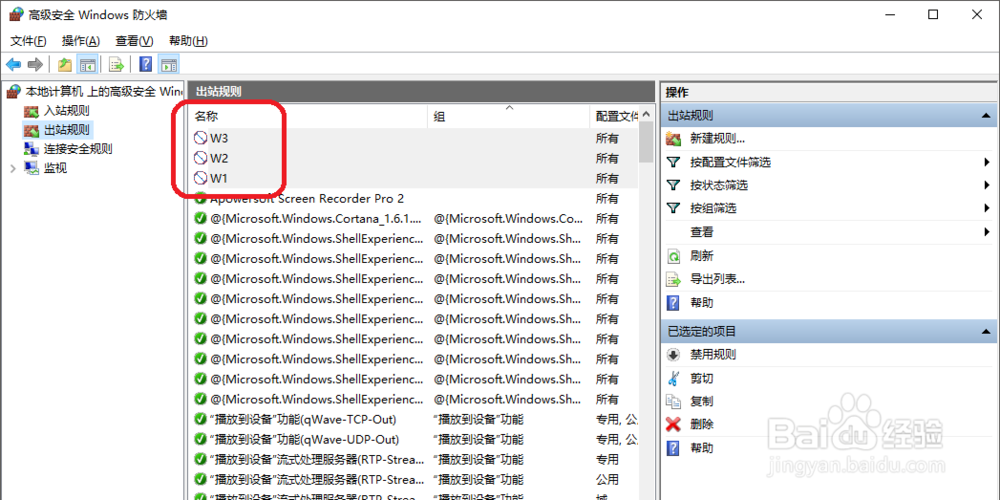The image size is (1000, 500).
Task: Click the red X 删除 icon
Action: coord(673,424)
